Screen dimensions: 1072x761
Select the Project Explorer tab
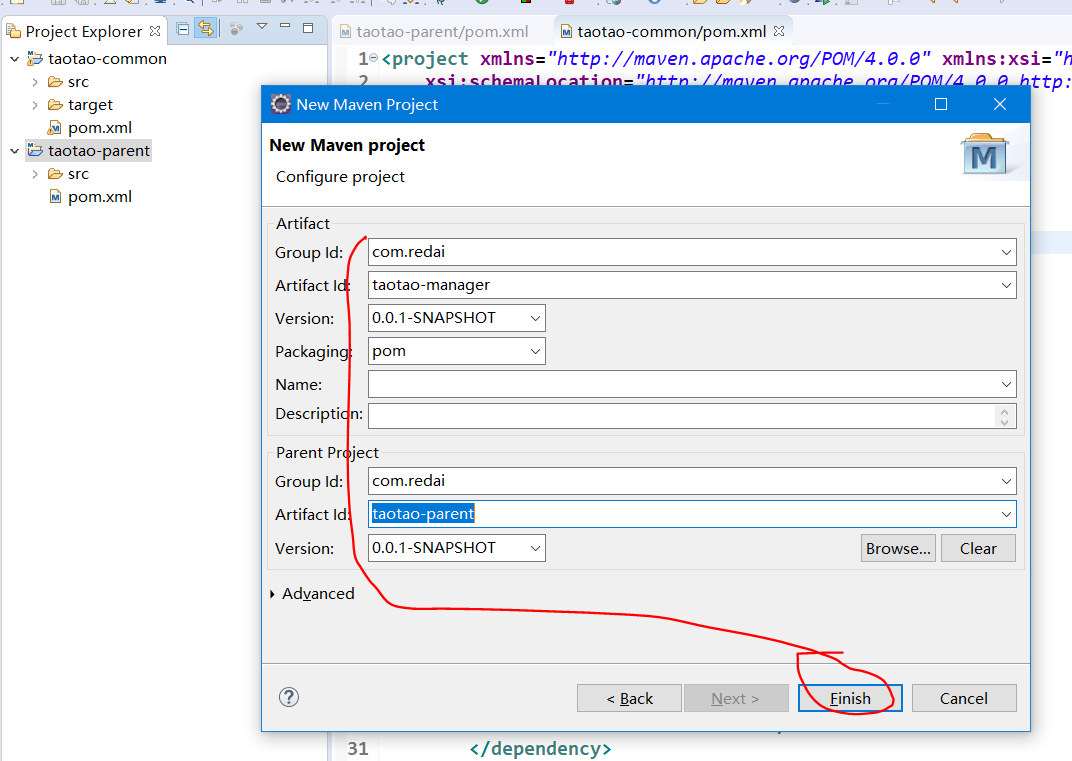click(x=83, y=31)
